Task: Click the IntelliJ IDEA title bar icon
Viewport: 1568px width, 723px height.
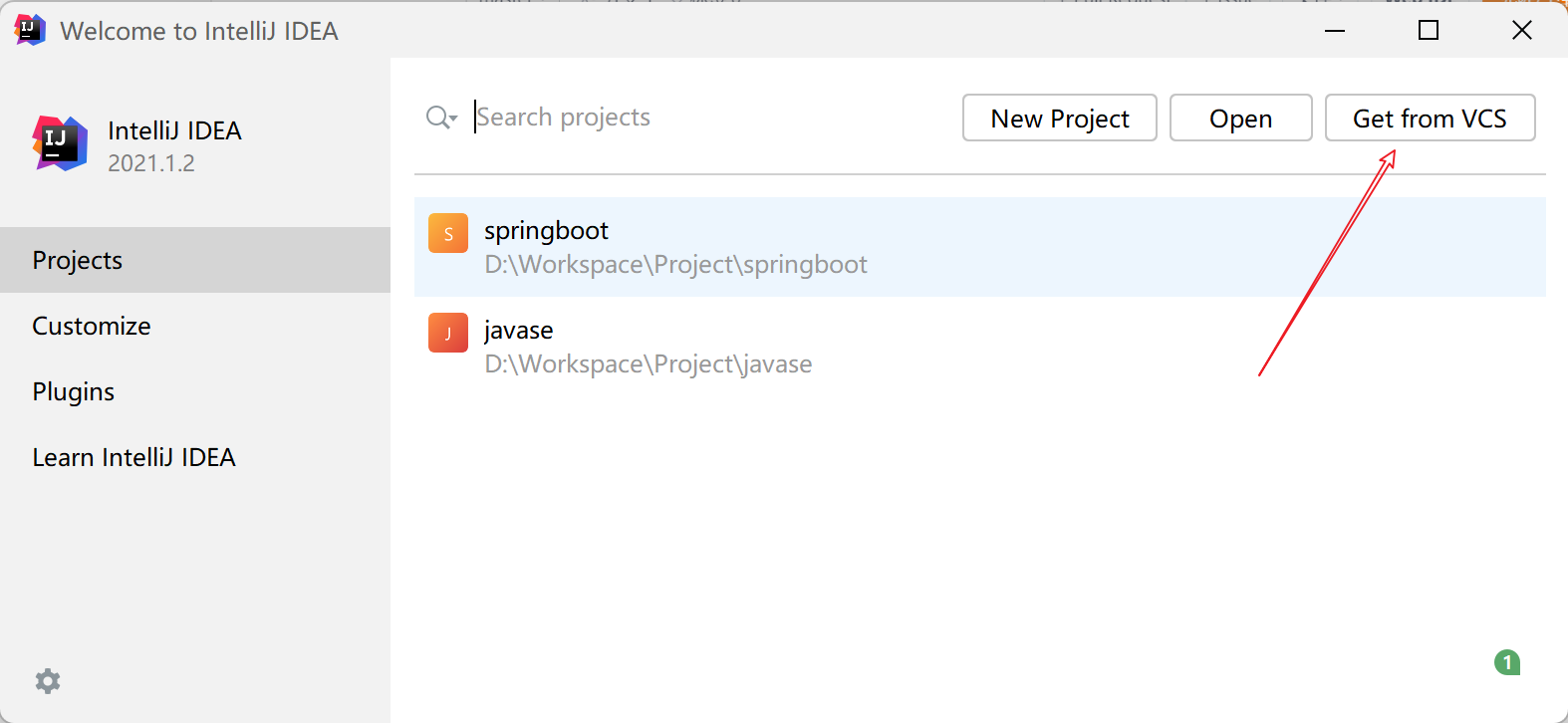Action: pyautogui.click(x=30, y=30)
